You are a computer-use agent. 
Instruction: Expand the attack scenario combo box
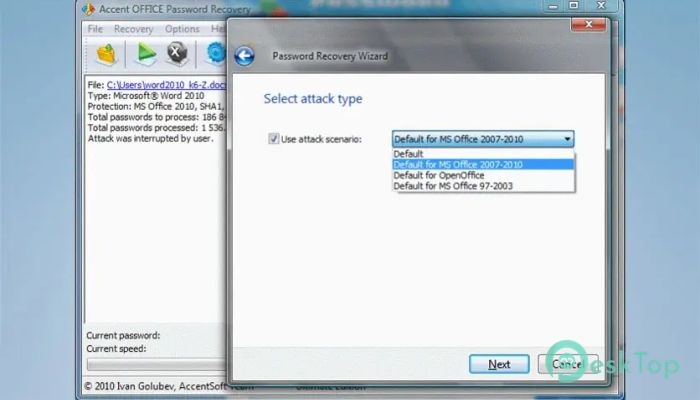pyautogui.click(x=483, y=139)
